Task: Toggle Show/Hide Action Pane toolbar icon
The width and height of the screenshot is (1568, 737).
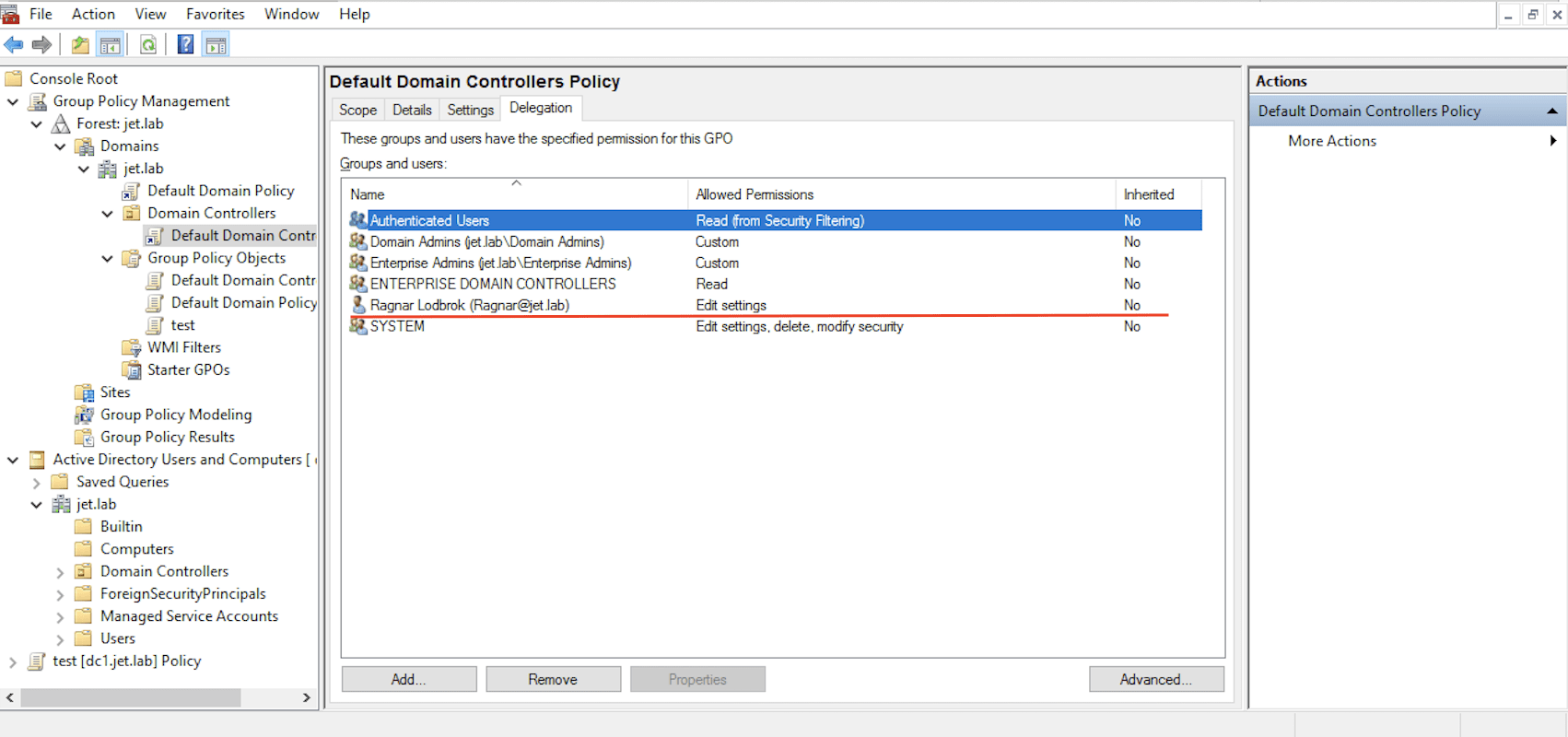Action: [216, 44]
